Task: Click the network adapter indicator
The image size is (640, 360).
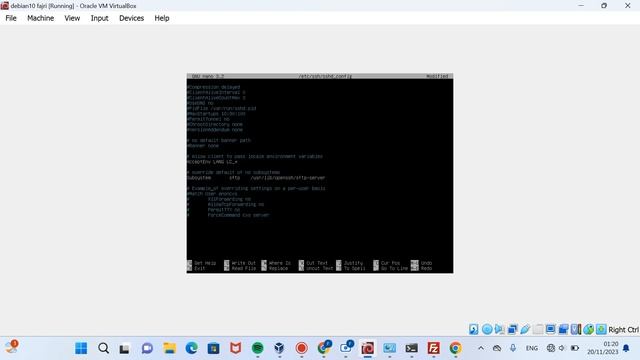Action: pyautogui.click(x=512, y=329)
